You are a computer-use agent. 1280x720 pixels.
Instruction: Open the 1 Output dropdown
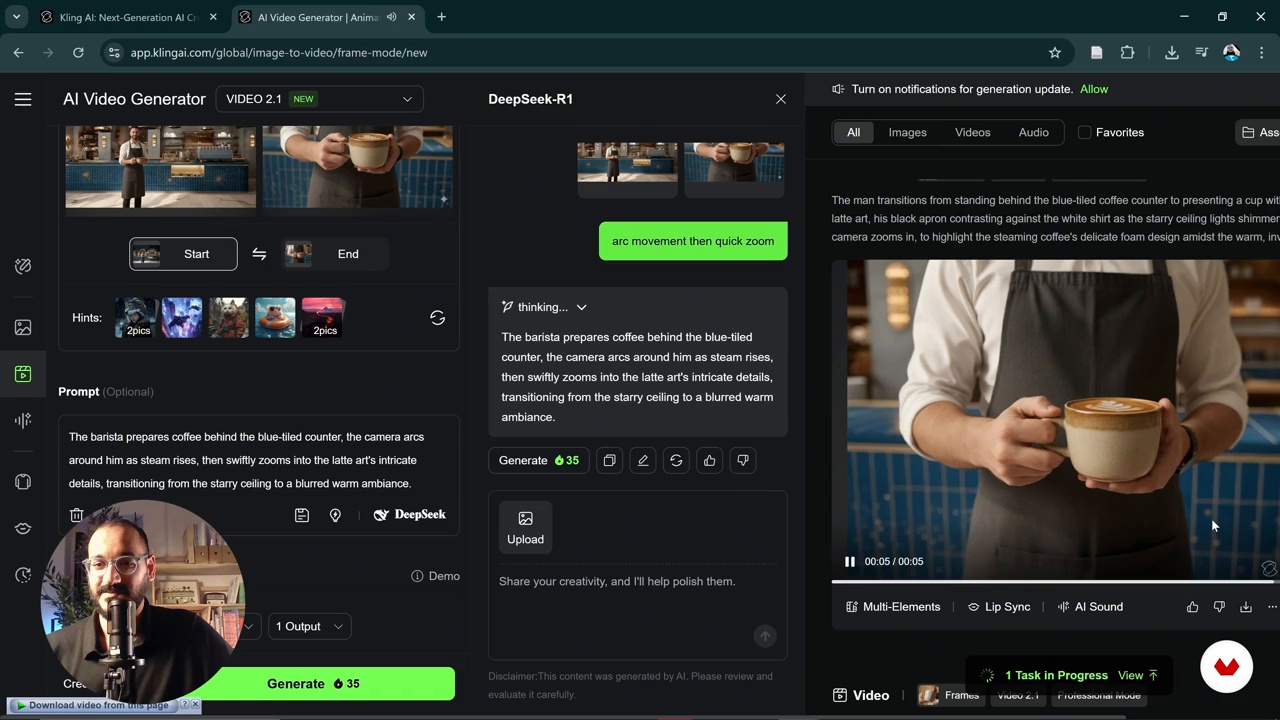(309, 627)
